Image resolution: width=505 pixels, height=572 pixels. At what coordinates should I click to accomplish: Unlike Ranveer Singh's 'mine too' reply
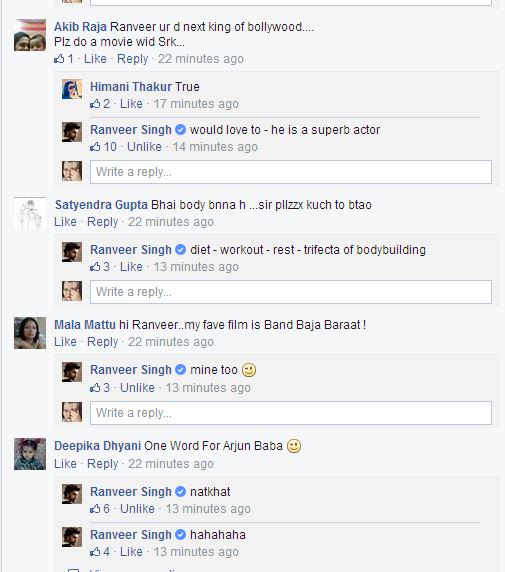pos(138,387)
